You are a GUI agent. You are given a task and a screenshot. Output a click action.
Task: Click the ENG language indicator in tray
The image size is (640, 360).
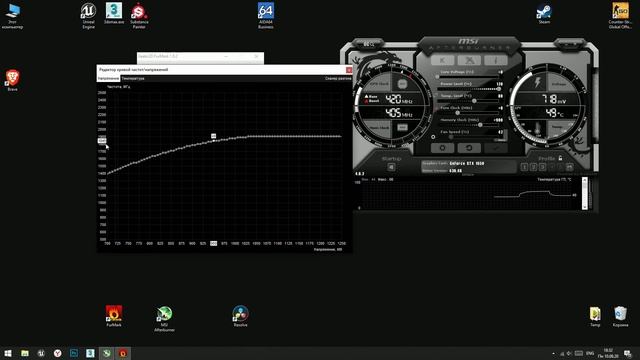590,353
